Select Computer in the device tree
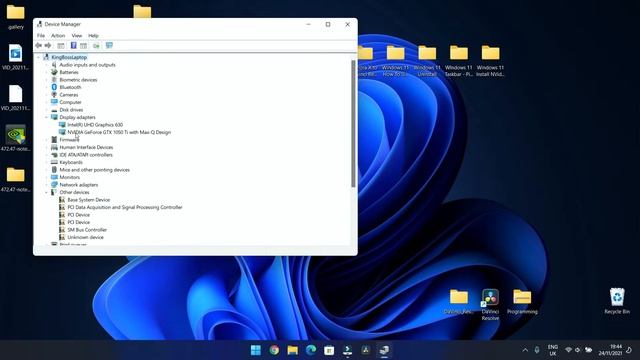This screenshot has height=360, width=640. click(x=70, y=102)
